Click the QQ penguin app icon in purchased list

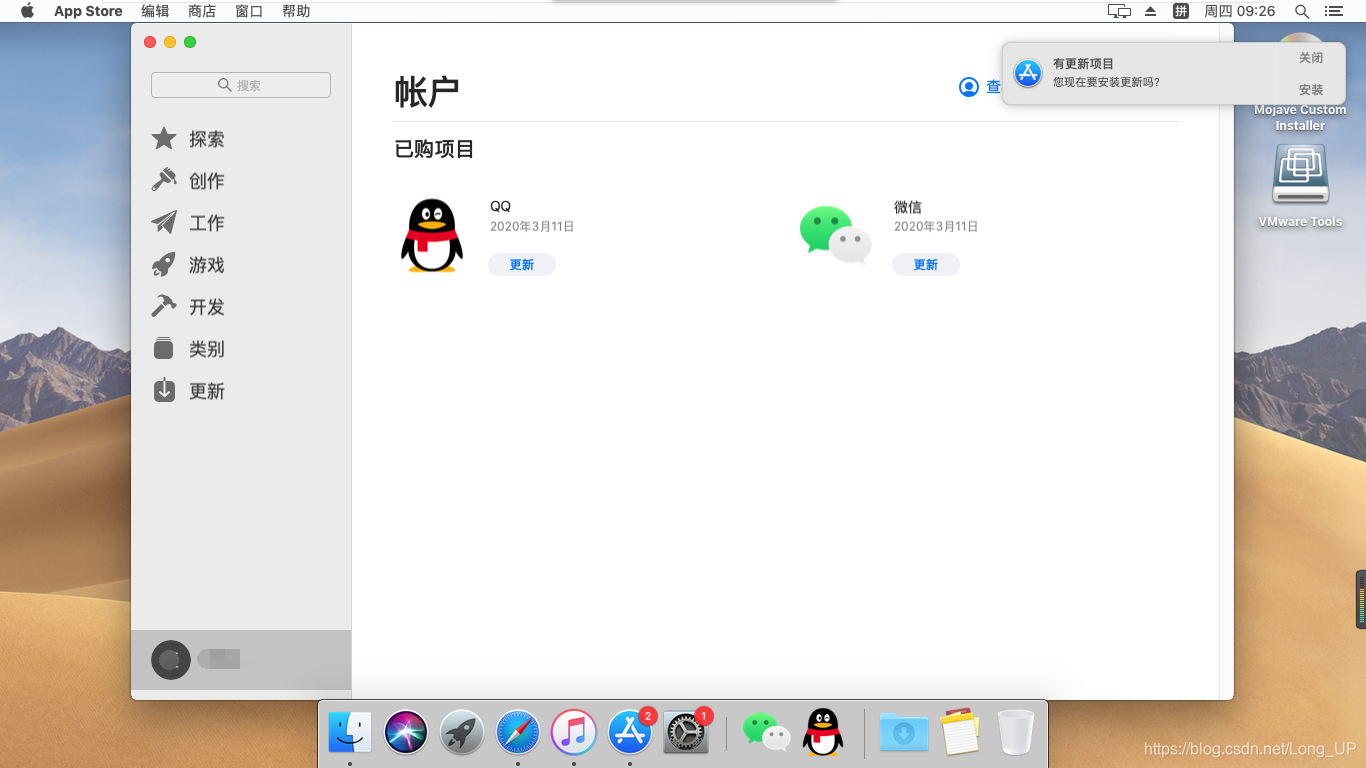[x=432, y=235]
